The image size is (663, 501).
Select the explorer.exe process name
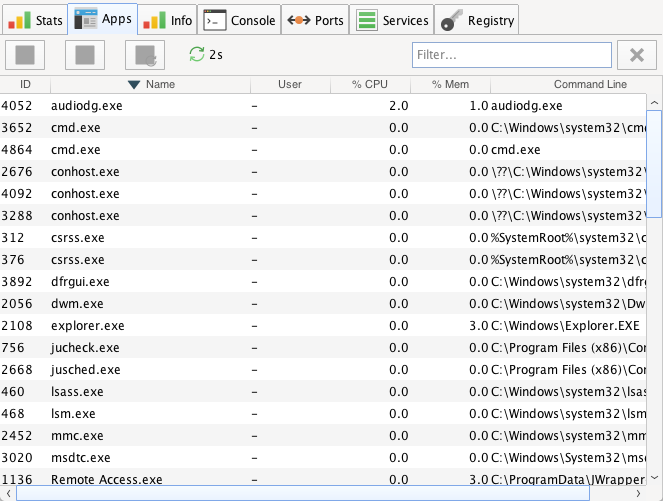[x=88, y=326]
